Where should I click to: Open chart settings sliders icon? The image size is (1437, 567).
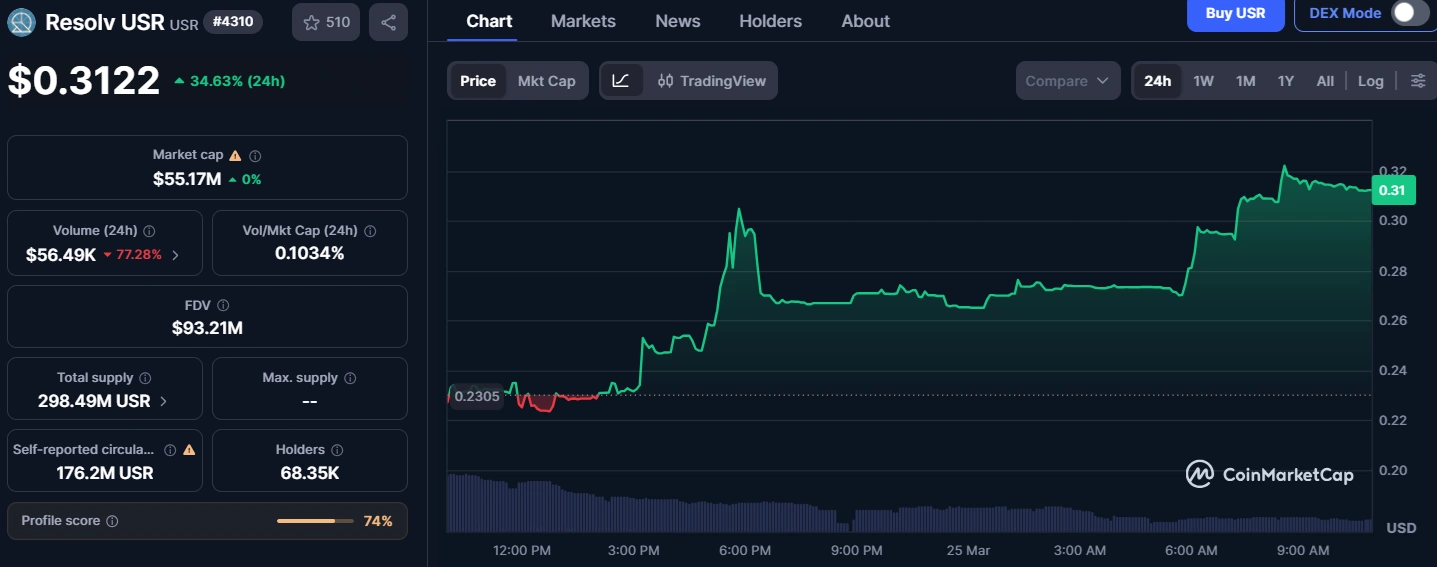(1418, 81)
